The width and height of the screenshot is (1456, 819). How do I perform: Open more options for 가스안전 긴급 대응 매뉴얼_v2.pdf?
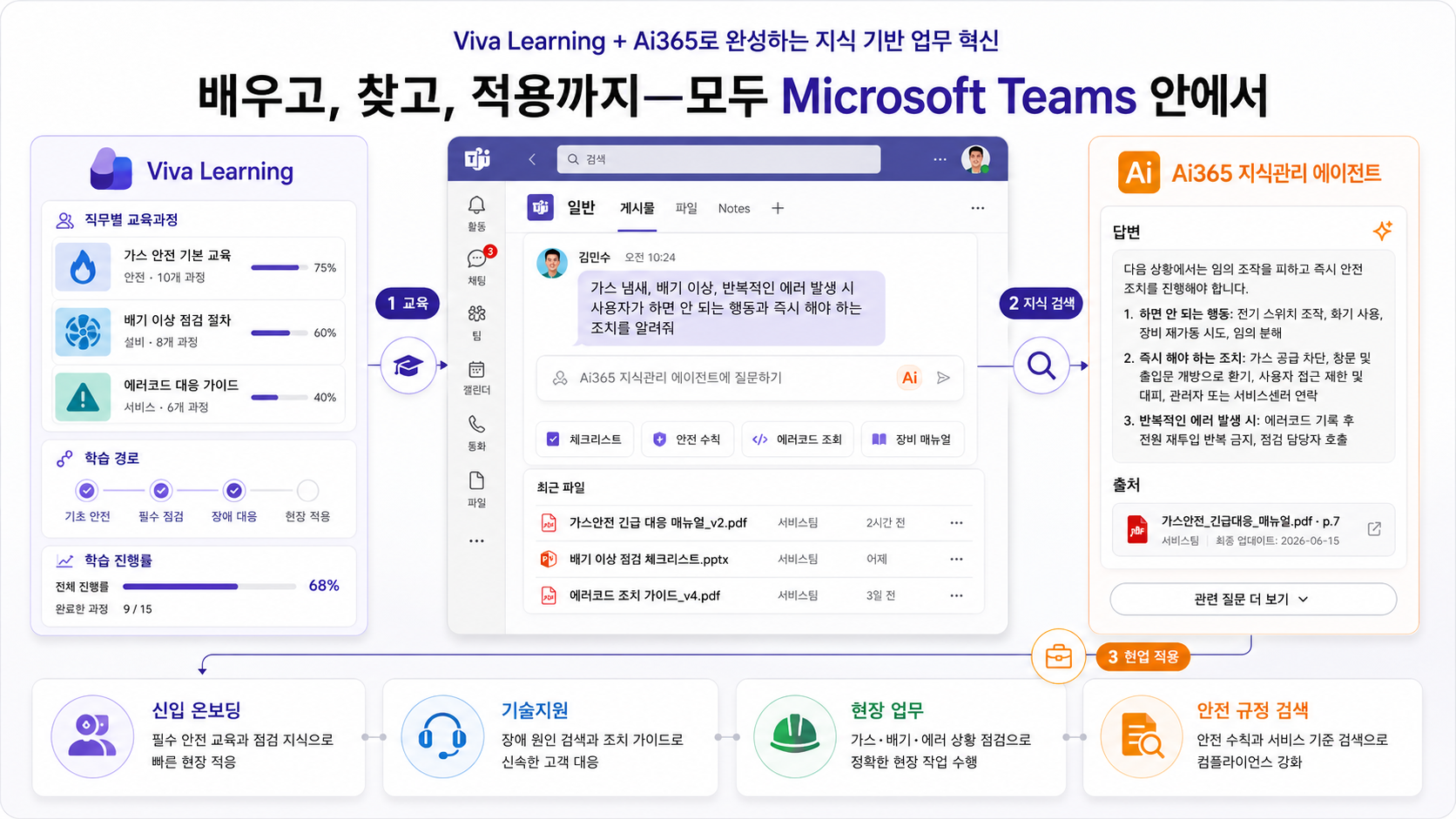pos(956,523)
